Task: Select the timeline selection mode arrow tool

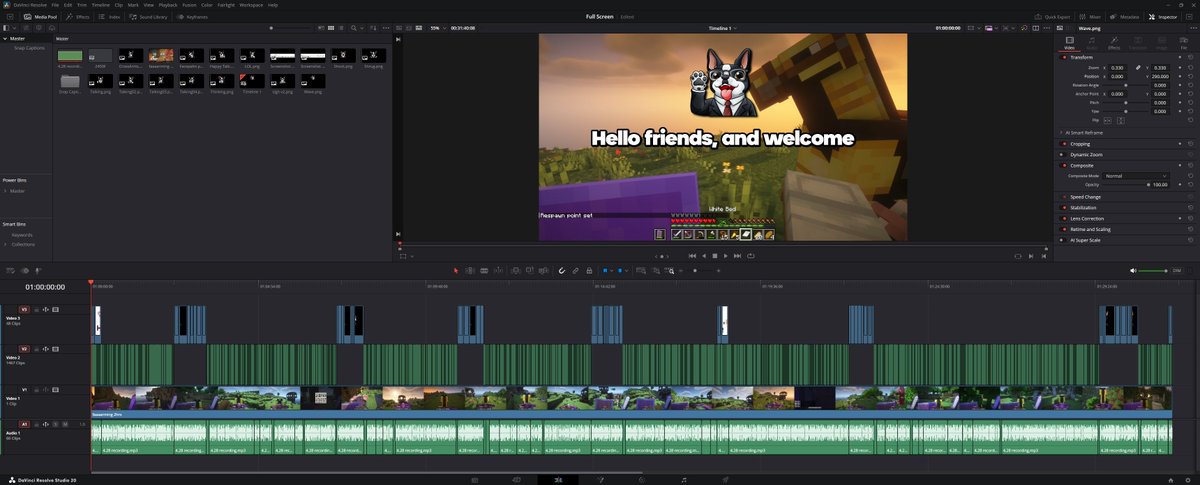Action: (x=456, y=270)
